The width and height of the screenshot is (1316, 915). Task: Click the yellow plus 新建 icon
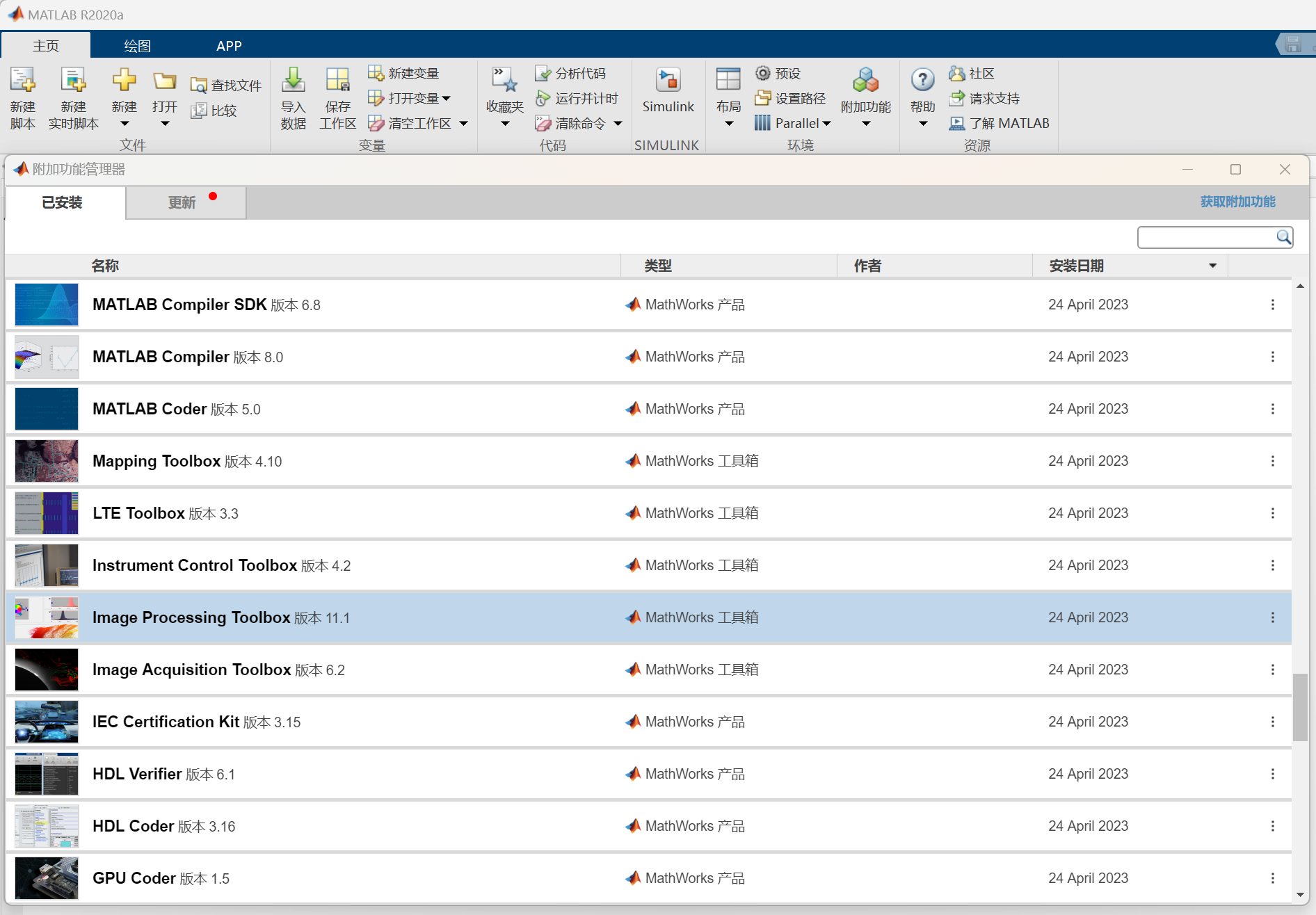pos(125,81)
